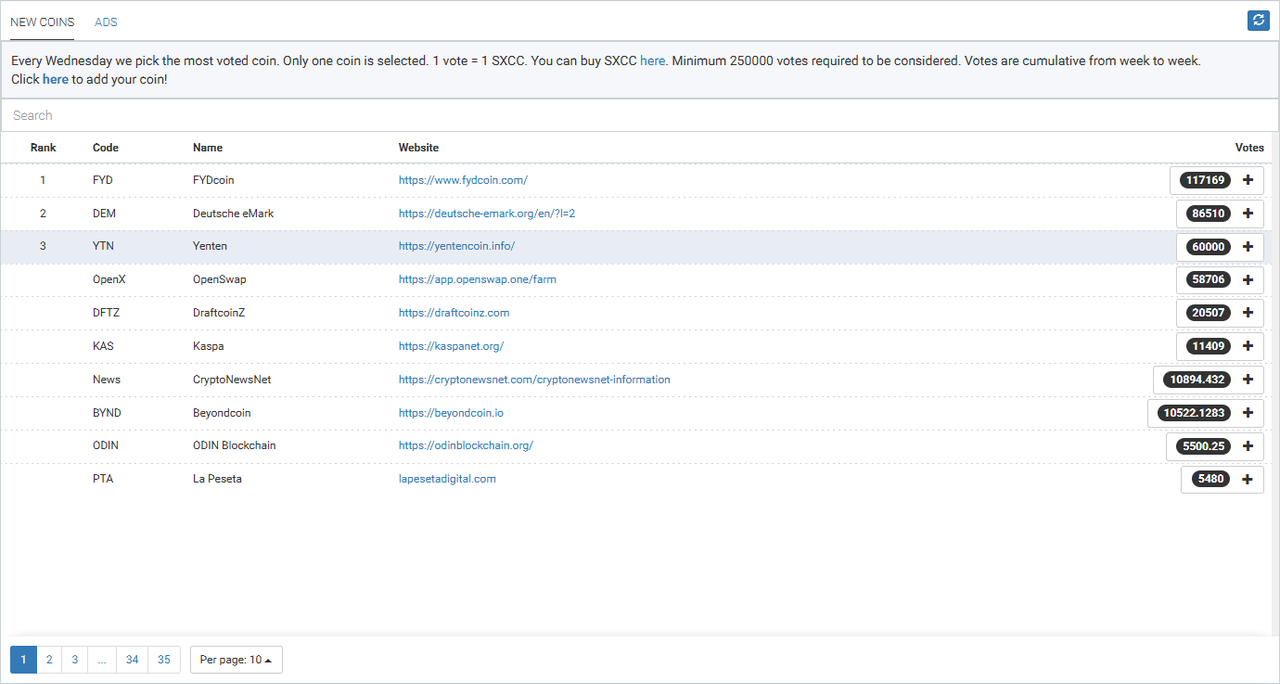Vote plus icon for Deutsche eMark
The height and width of the screenshot is (684, 1280).
[1247, 213]
